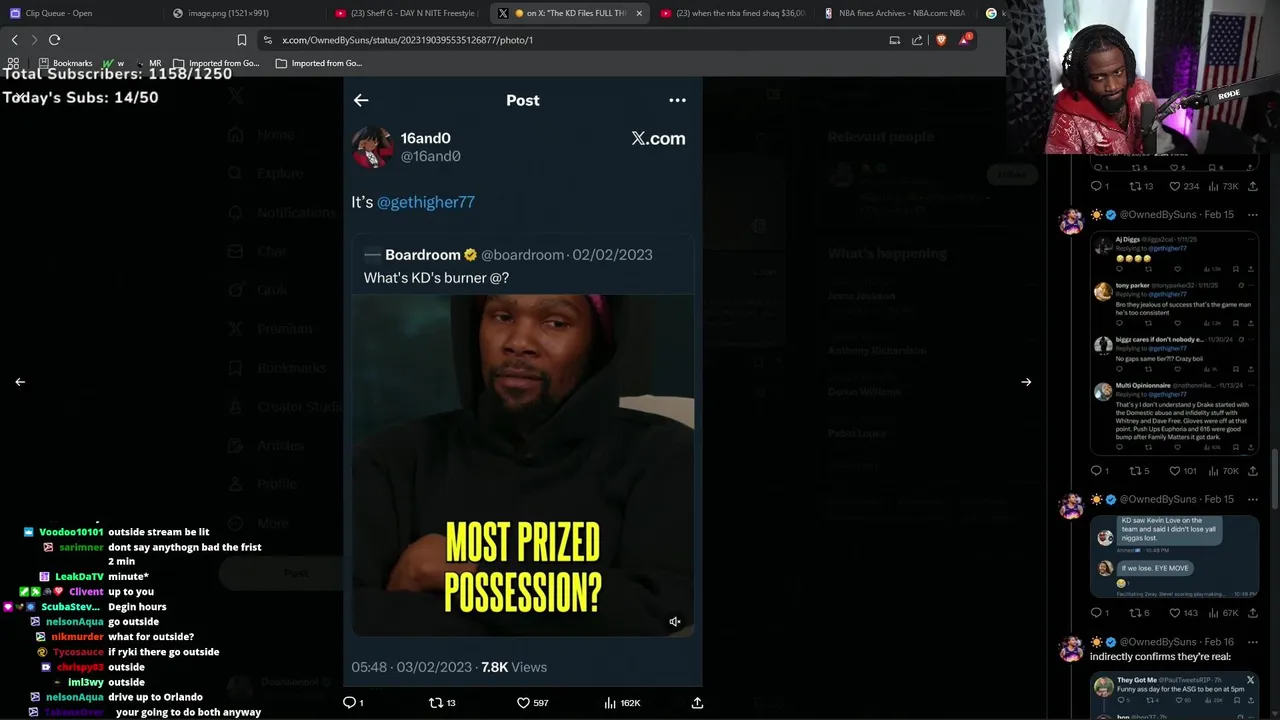Open the @gethigher77 mention link

[x=425, y=202]
